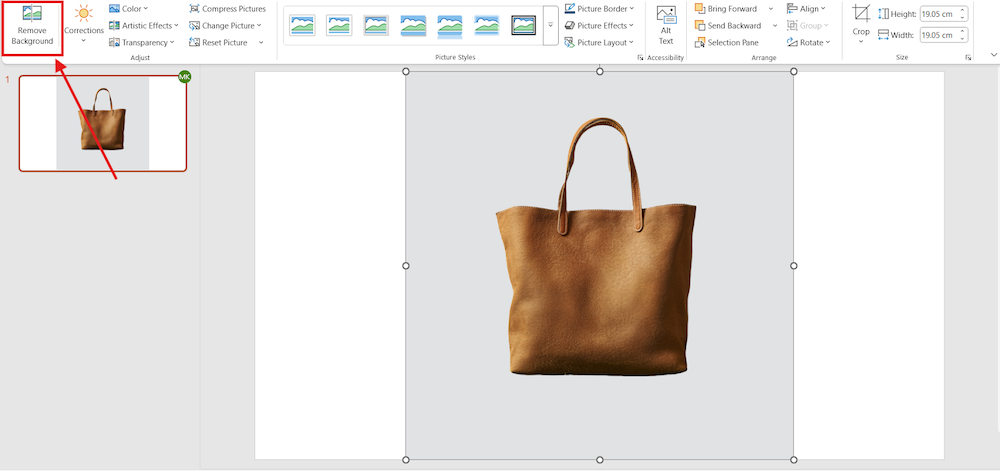Image resolution: width=1000 pixels, height=471 pixels.
Task: Apply the black-framed seventh picture style
Action: click(524, 25)
